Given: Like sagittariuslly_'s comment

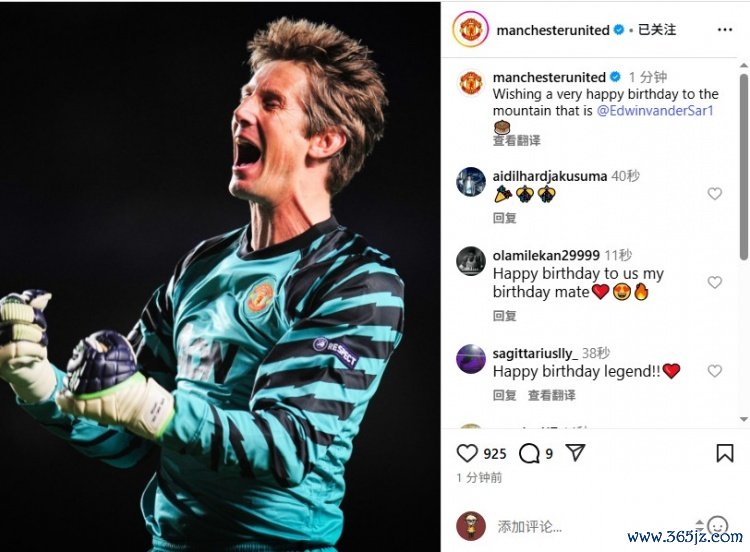Looking at the screenshot, I should coord(715,371).
